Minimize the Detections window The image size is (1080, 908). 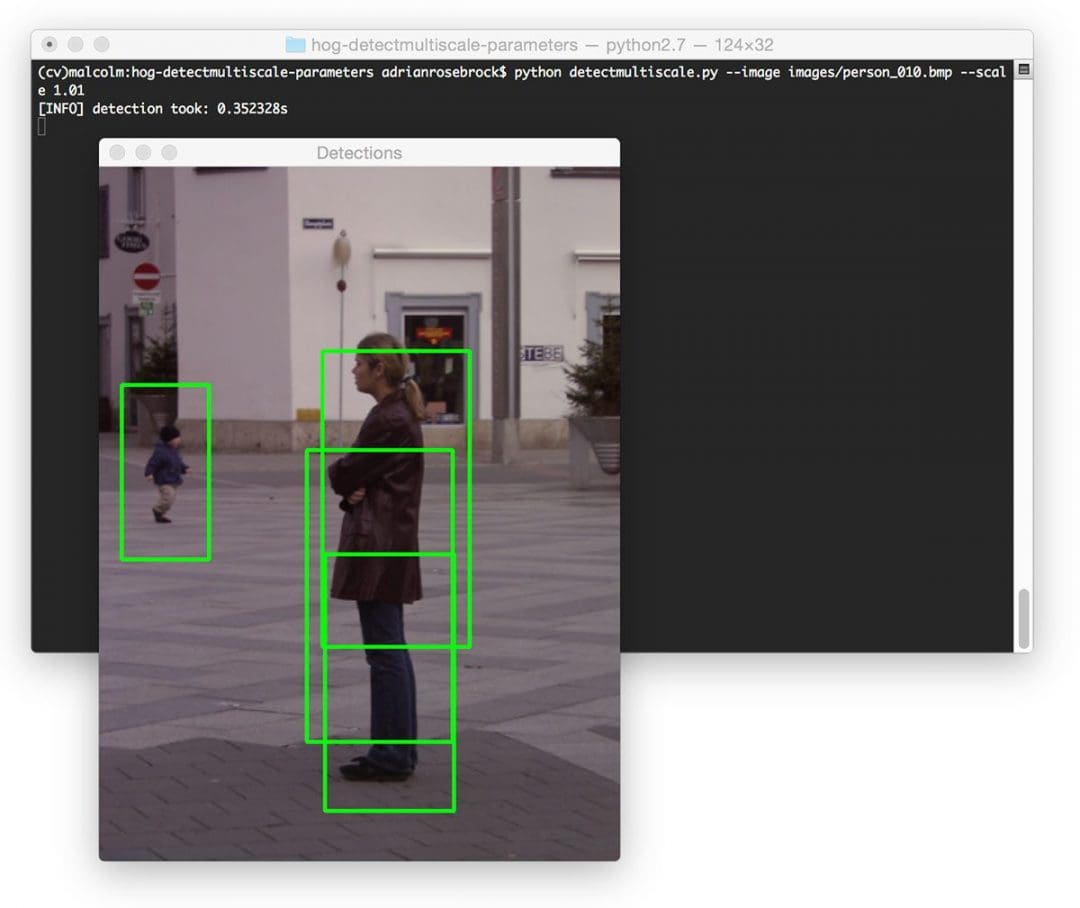(x=143, y=152)
